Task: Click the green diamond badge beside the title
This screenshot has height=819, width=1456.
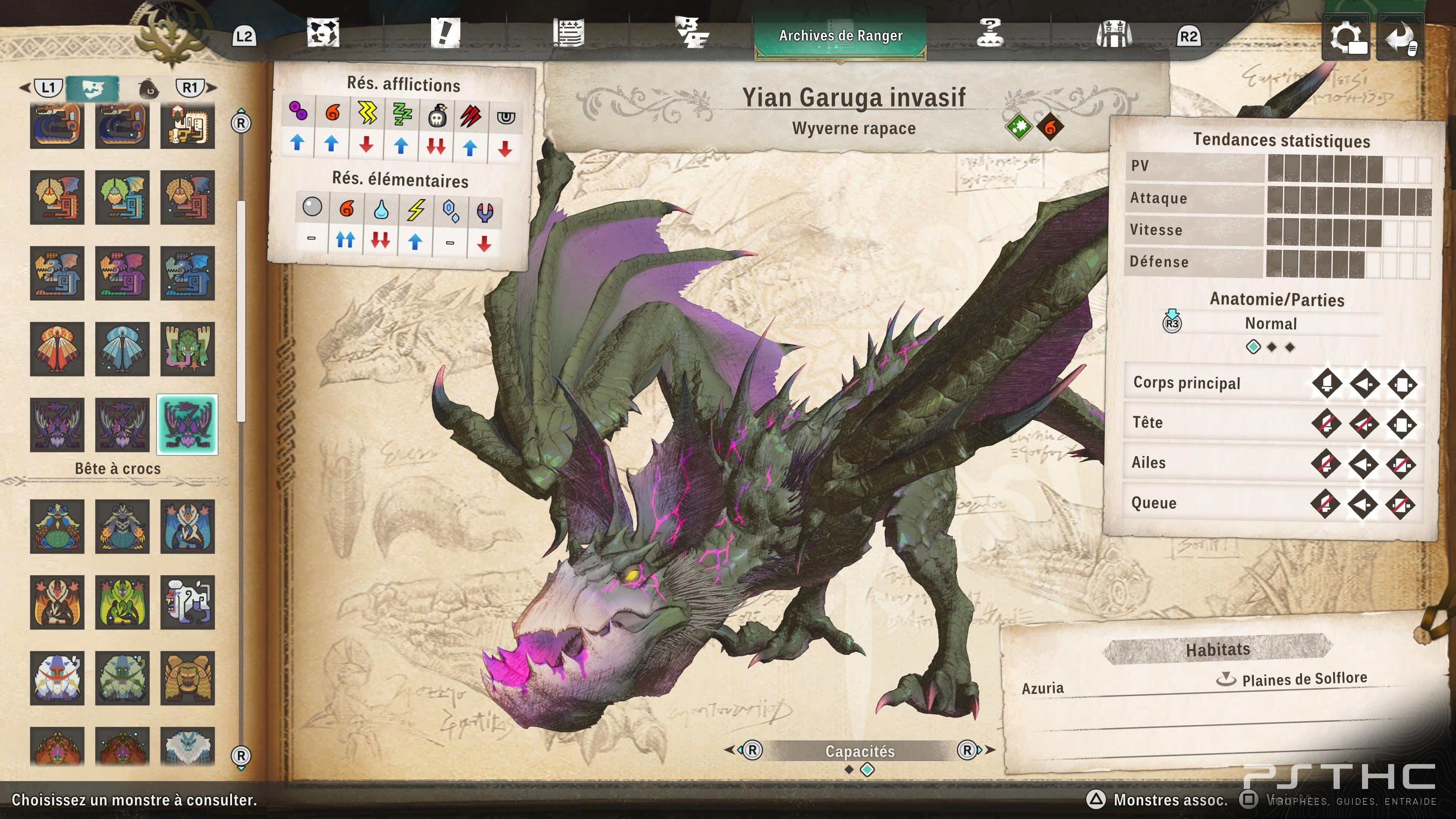Action: [1019, 127]
